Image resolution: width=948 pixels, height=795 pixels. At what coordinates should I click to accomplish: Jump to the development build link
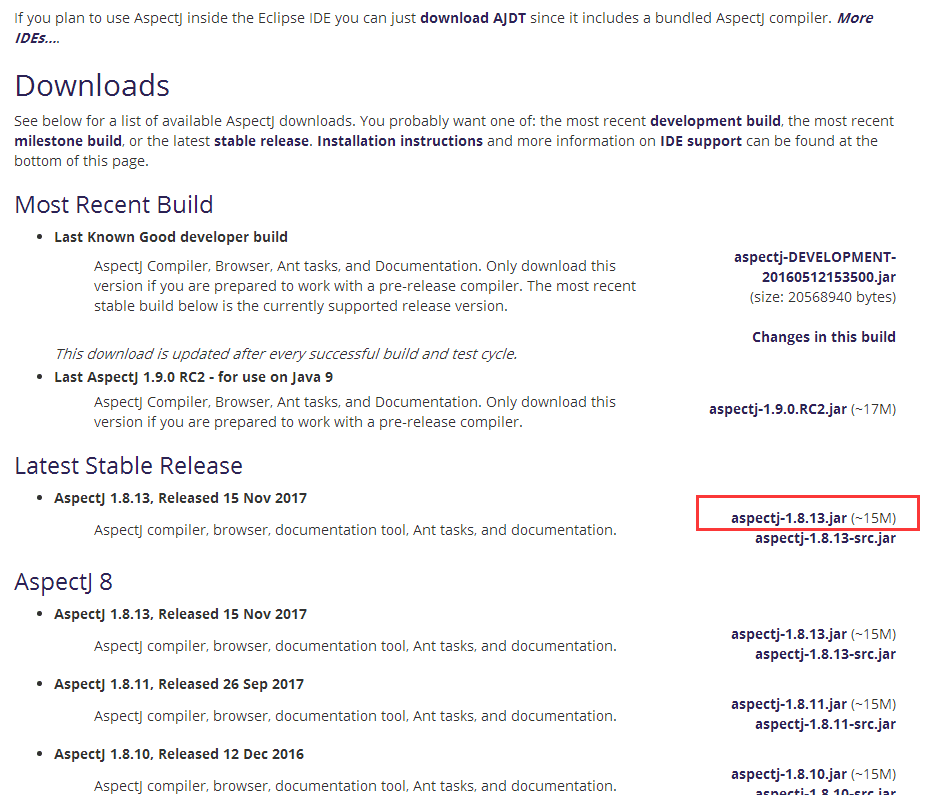coord(715,121)
